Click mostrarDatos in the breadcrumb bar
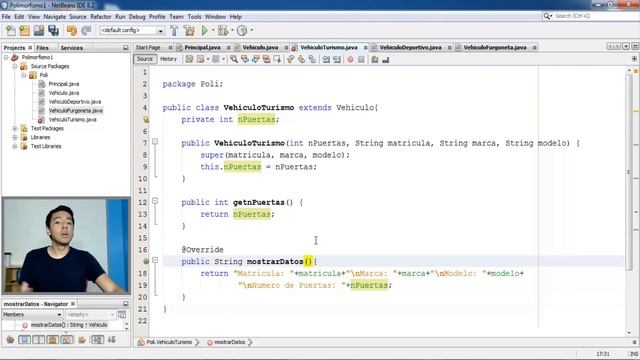The image size is (640, 360). point(229,342)
